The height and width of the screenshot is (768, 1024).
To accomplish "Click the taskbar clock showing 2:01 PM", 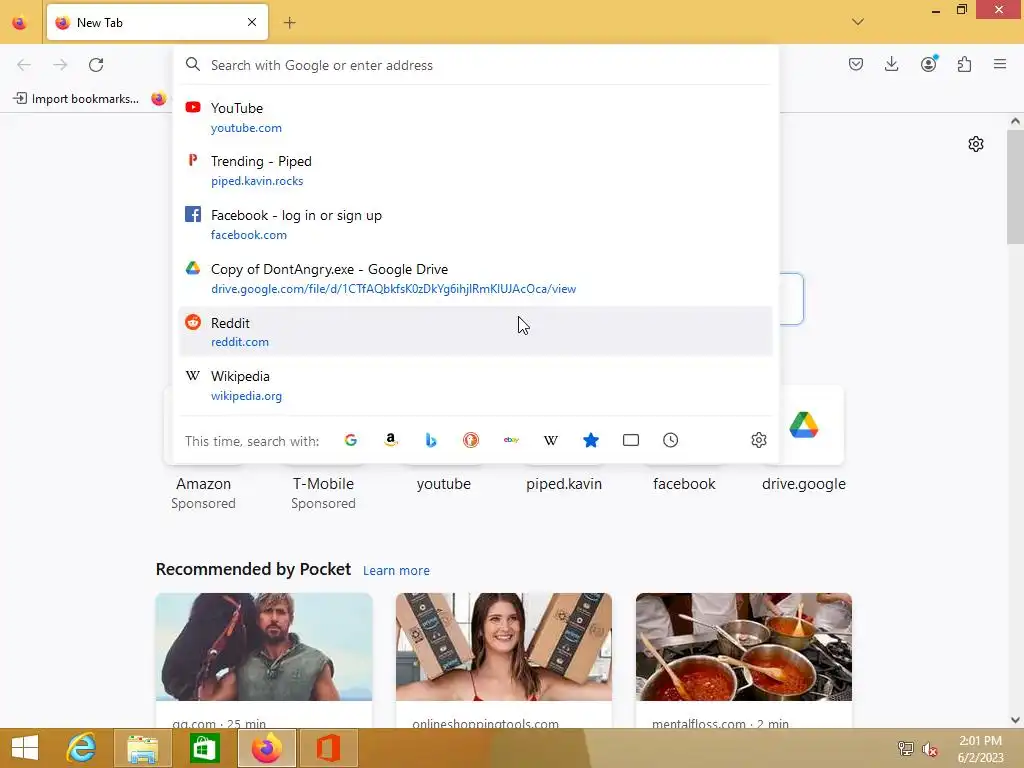I will click(x=980, y=748).
